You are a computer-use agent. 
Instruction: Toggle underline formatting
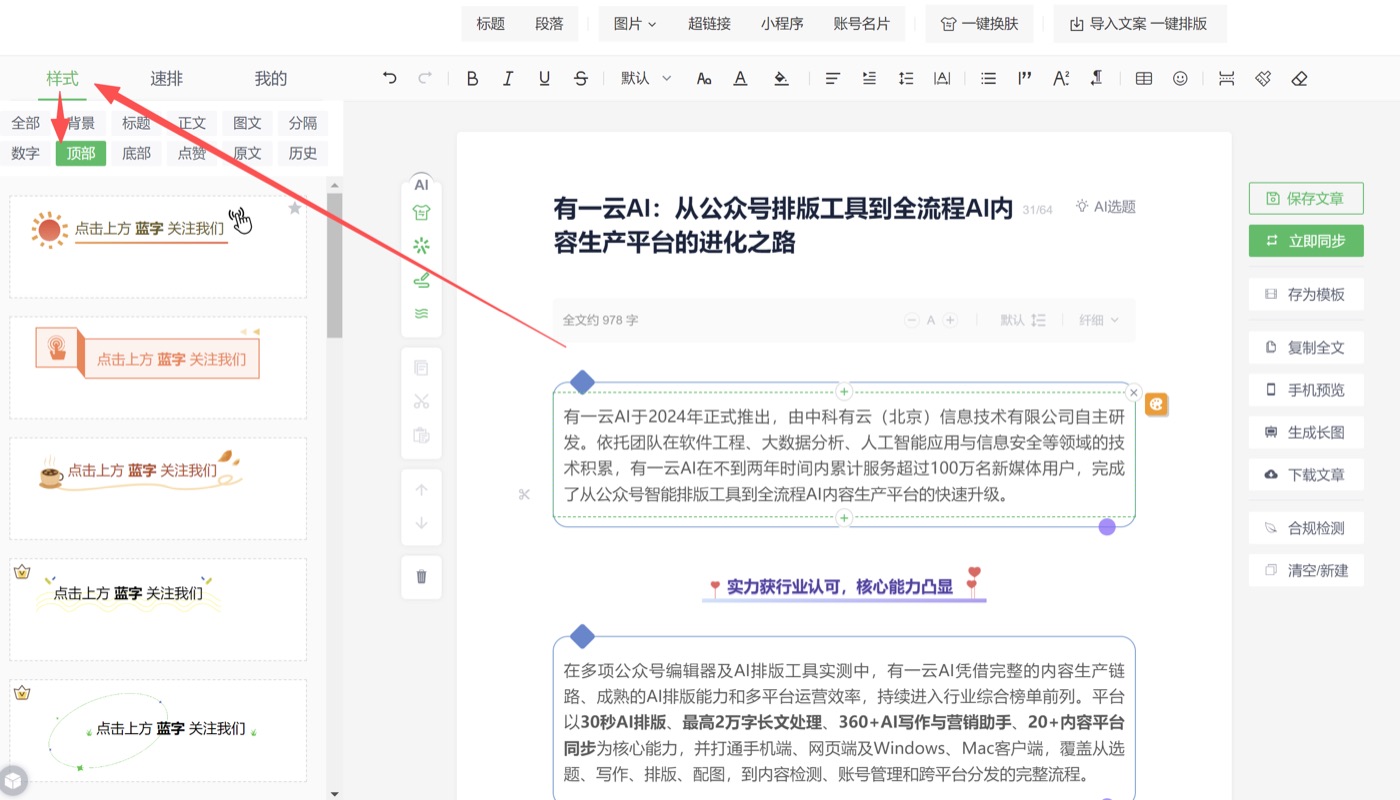pos(544,78)
